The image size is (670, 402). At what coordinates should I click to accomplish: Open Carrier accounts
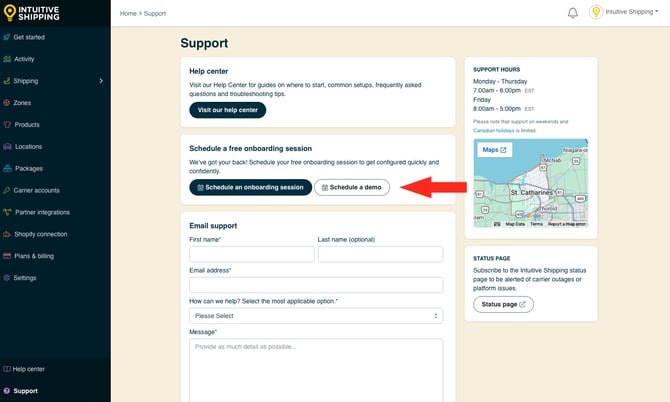point(36,190)
